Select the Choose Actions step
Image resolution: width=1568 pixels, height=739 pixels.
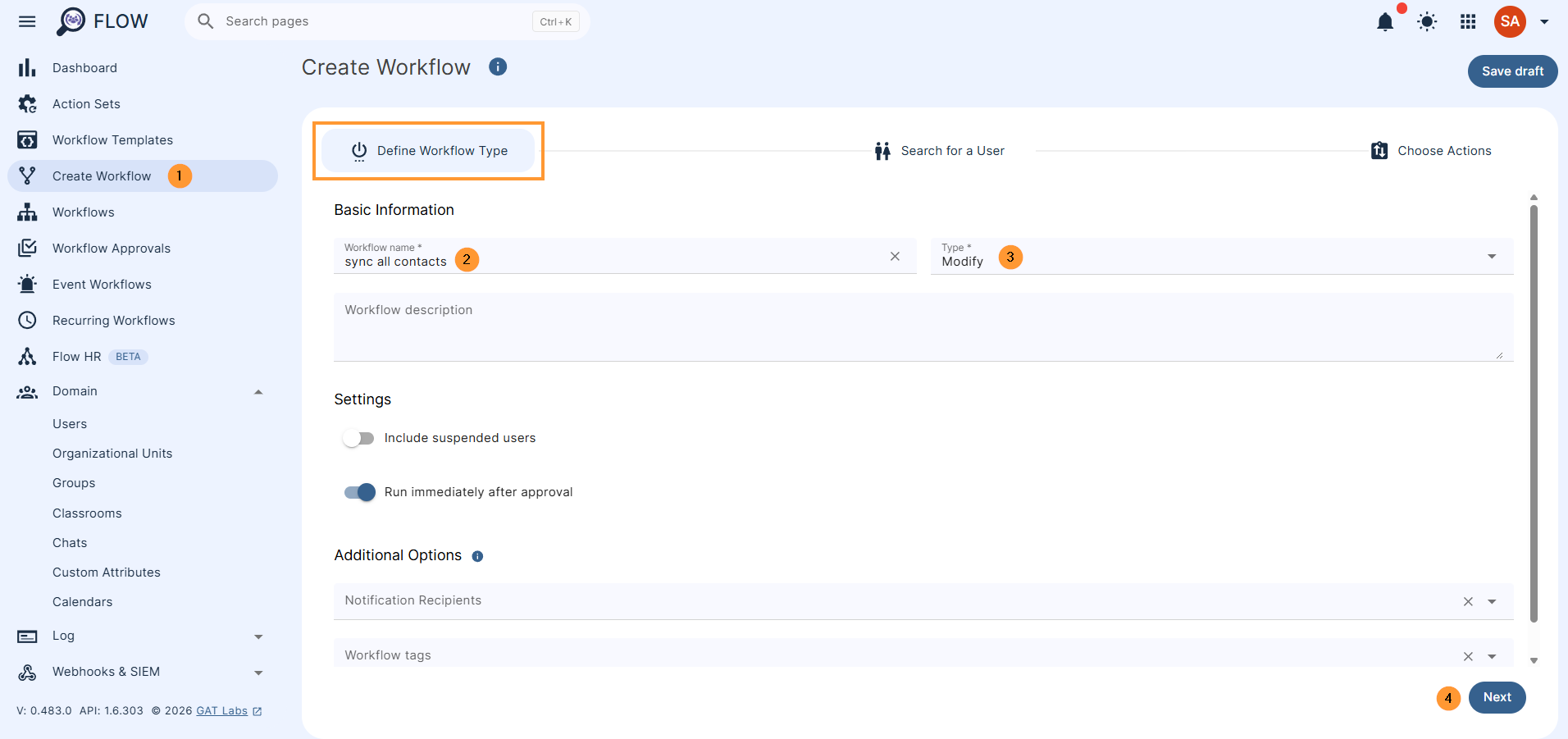pyautogui.click(x=1431, y=151)
